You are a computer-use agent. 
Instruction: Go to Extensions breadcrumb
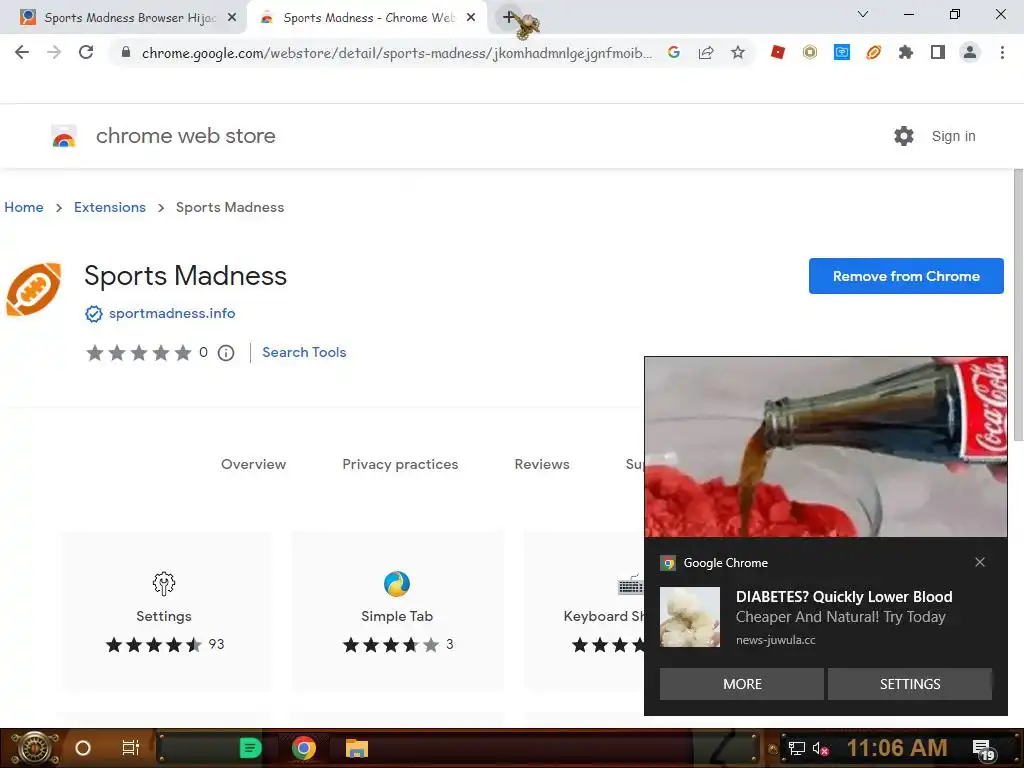pos(110,207)
